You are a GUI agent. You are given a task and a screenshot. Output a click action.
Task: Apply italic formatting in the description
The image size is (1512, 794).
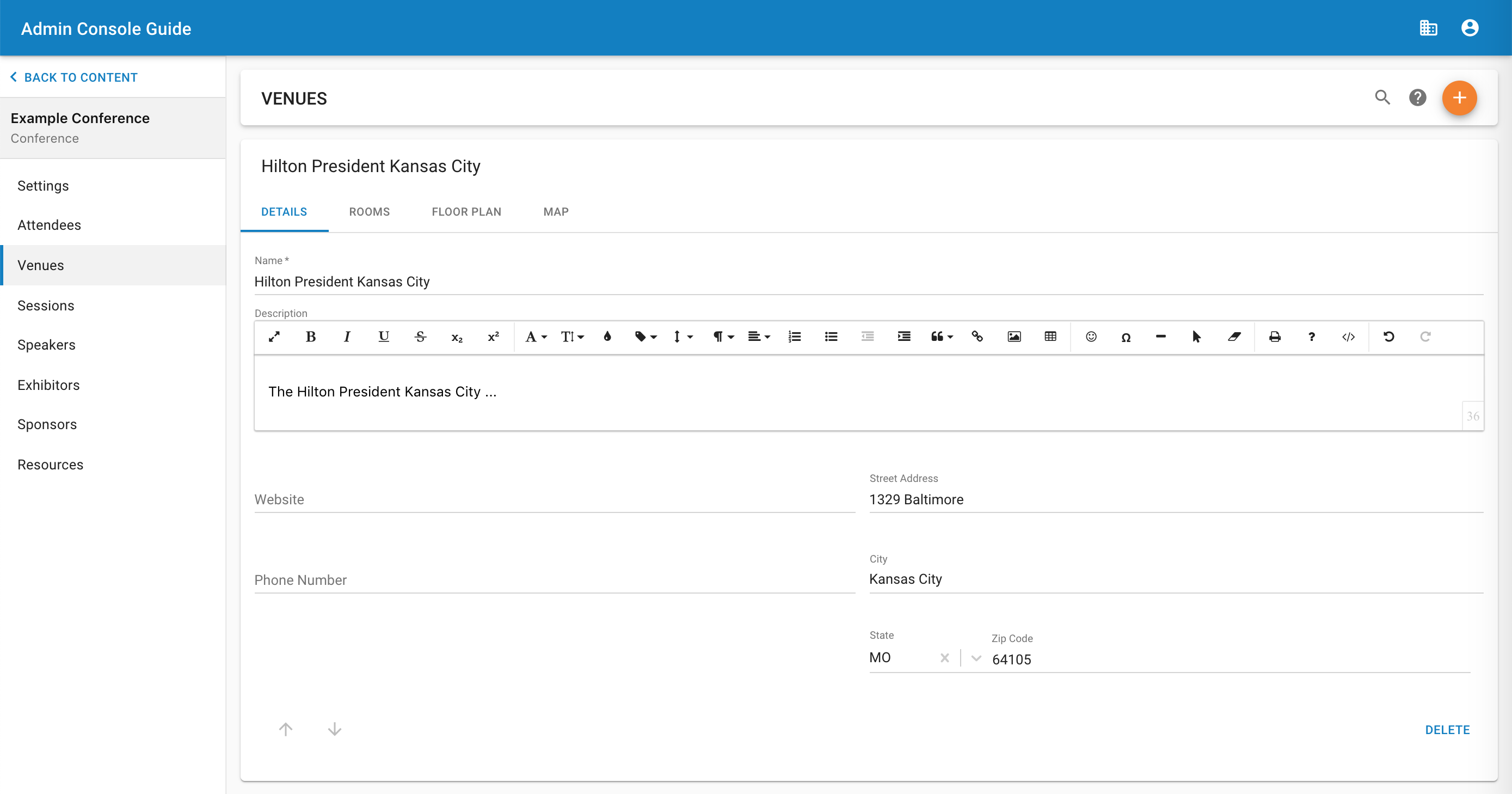(x=347, y=337)
